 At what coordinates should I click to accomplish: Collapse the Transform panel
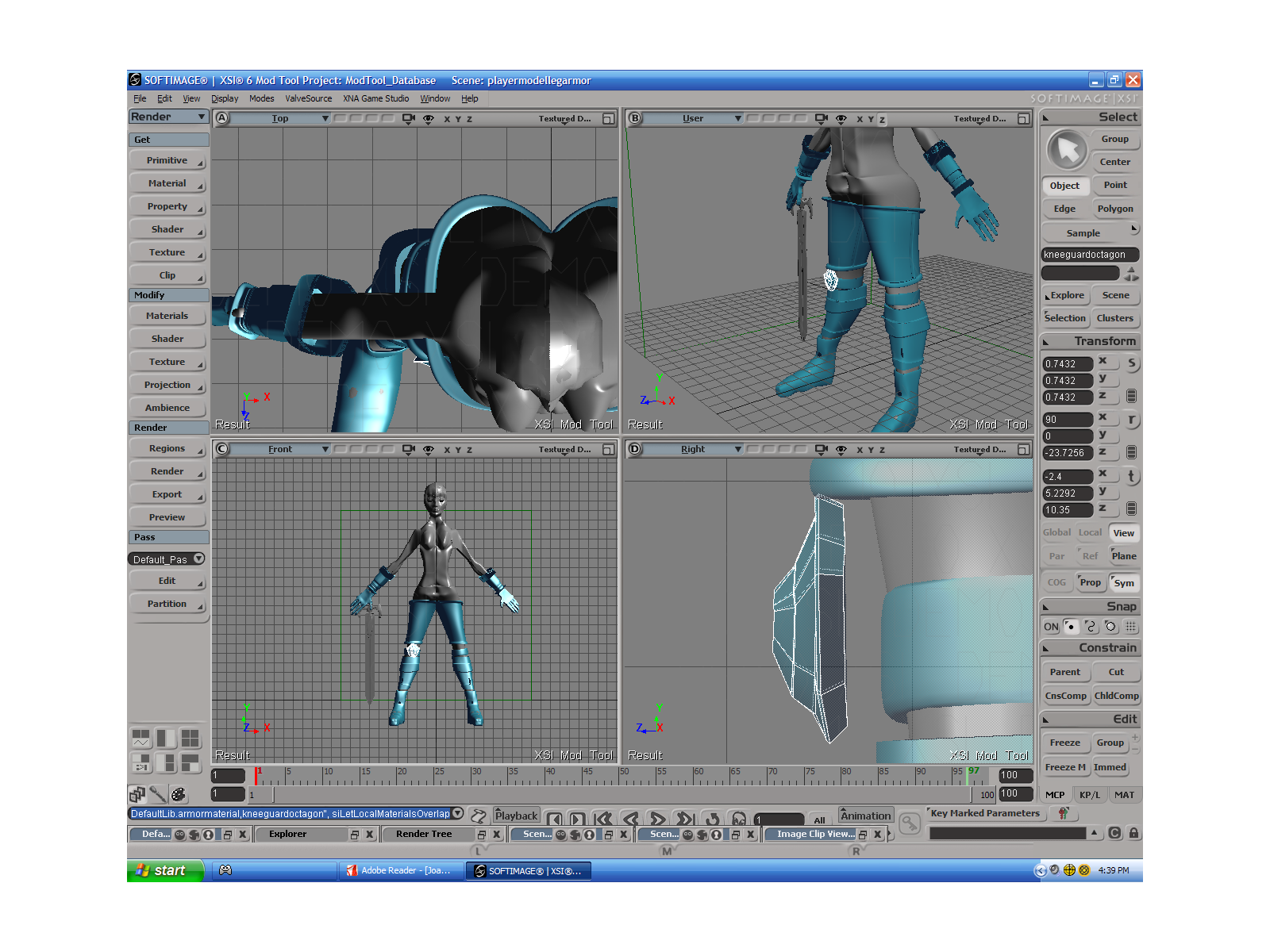point(1046,343)
